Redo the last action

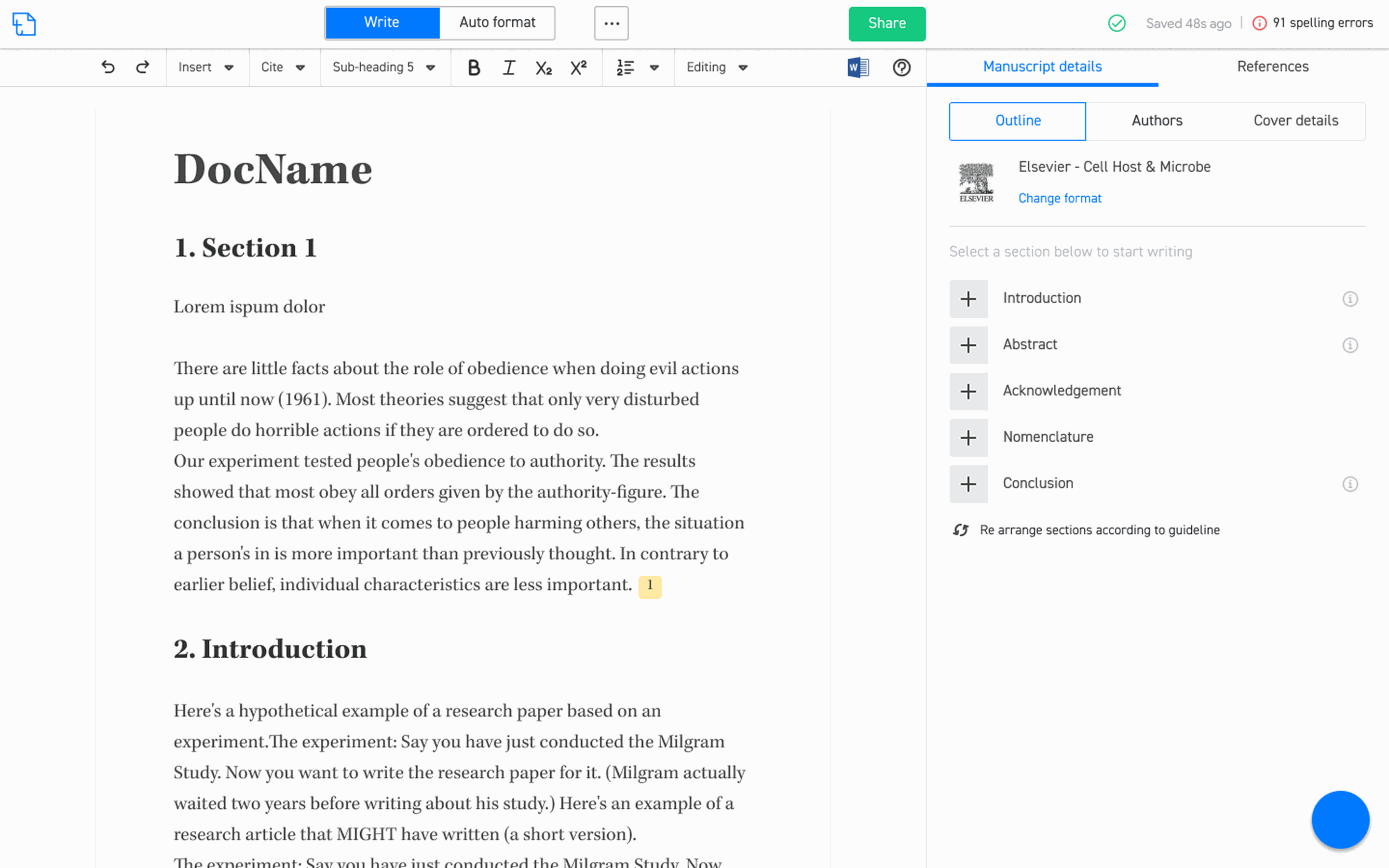[142, 67]
